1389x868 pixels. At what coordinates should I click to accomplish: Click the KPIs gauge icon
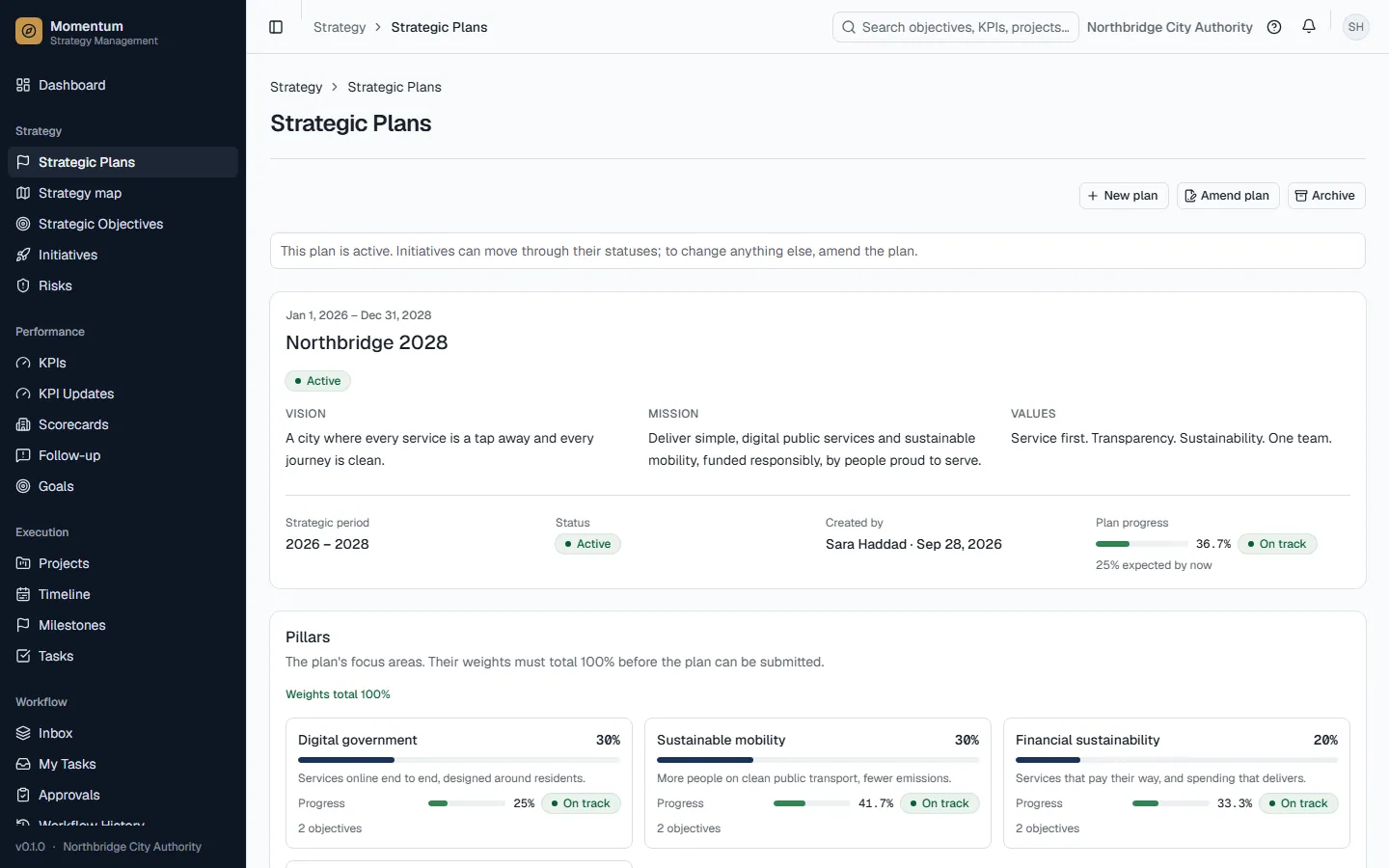(23, 363)
